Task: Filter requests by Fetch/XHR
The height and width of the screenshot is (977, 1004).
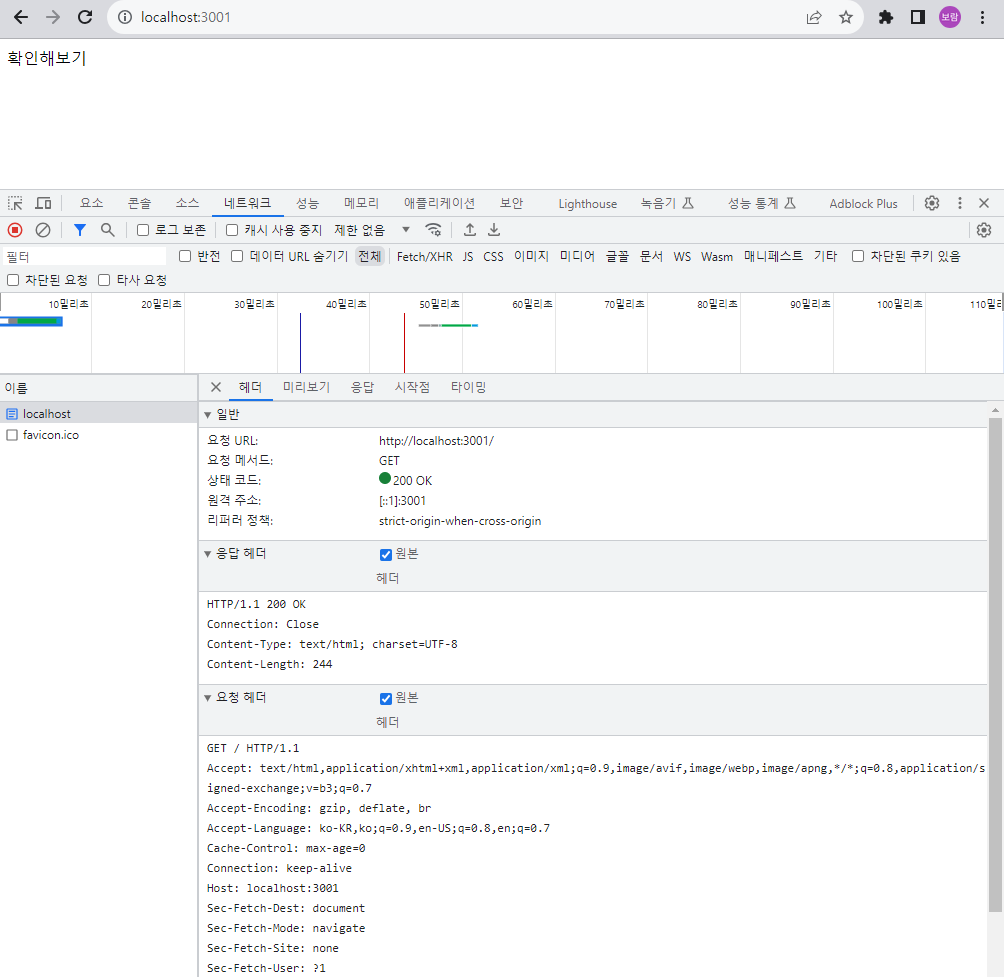Action: click(425, 256)
